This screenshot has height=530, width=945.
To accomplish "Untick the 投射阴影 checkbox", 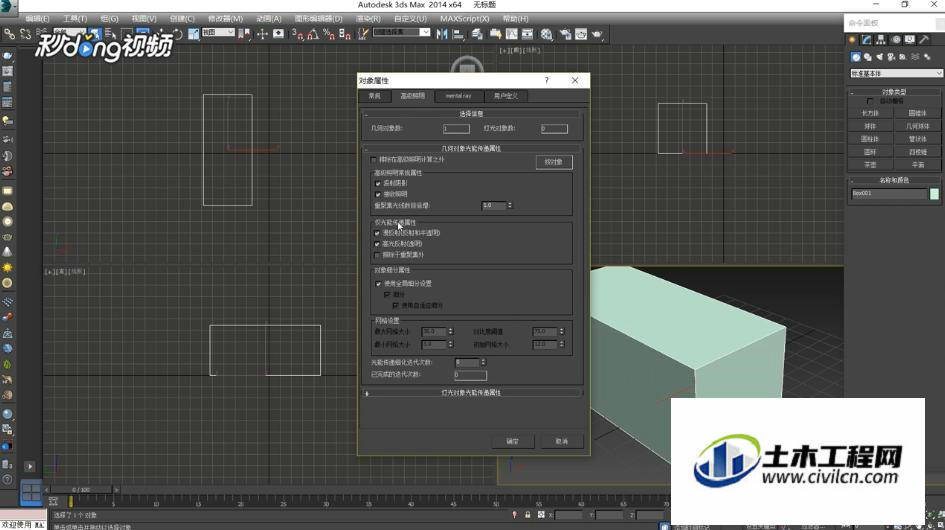I will [x=378, y=183].
